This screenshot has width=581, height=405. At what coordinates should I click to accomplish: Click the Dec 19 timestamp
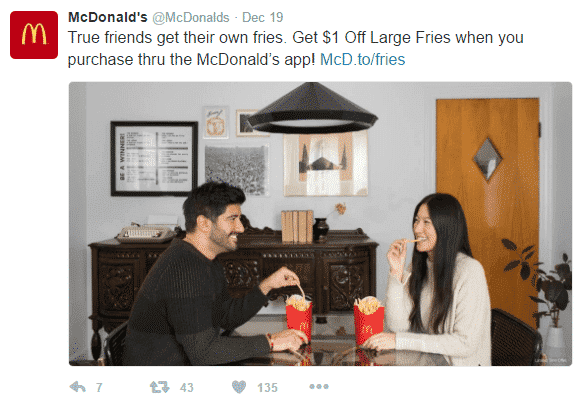pos(262,17)
